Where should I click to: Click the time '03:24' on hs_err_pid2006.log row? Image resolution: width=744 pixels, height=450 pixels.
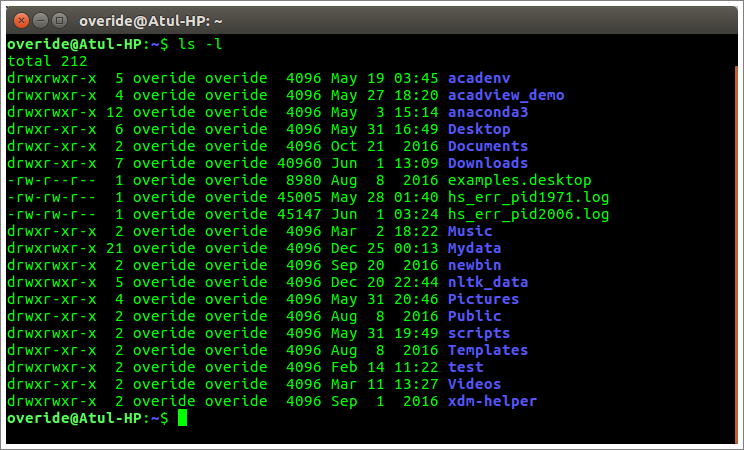point(416,215)
